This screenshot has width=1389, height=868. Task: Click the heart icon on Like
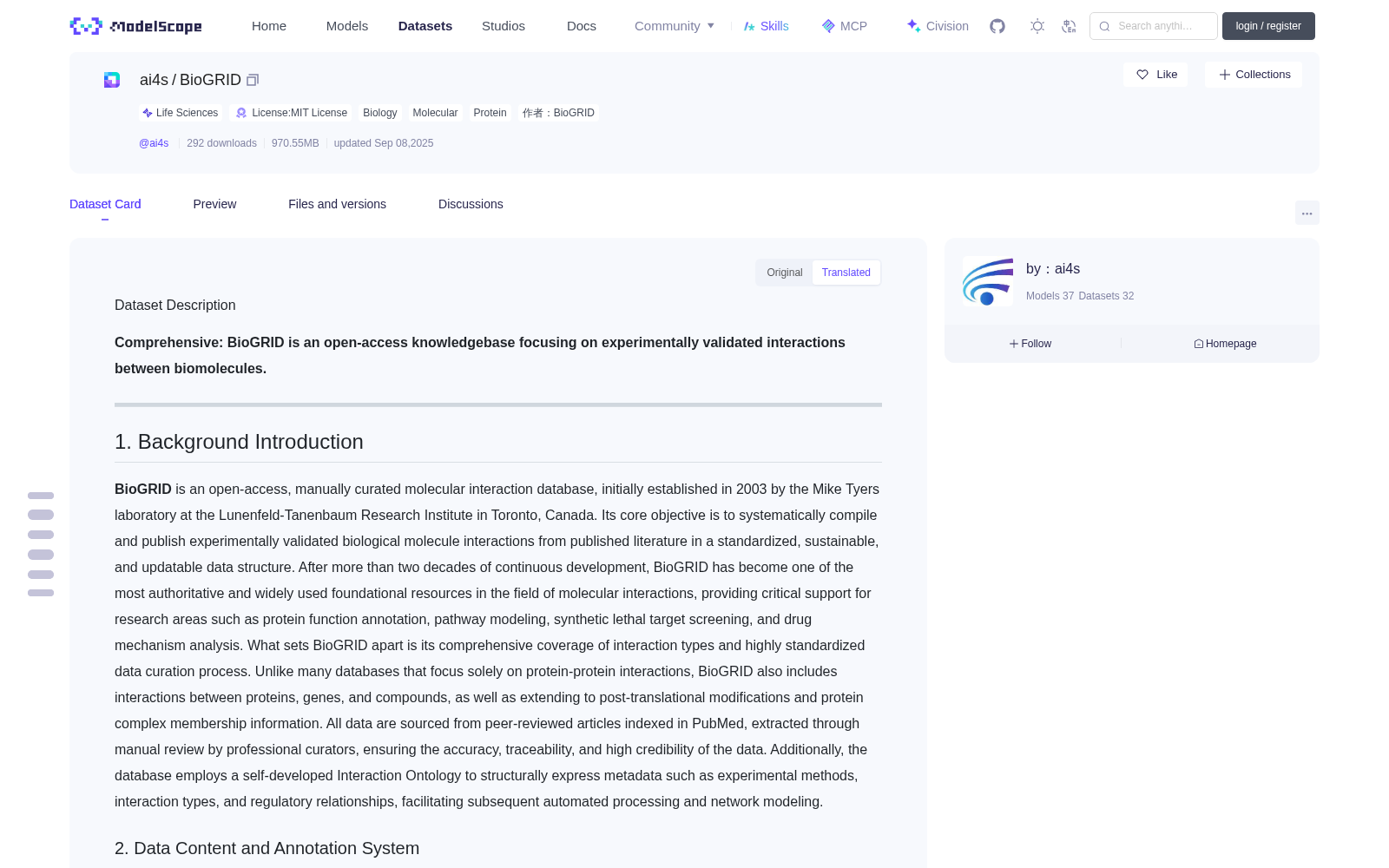1142,75
